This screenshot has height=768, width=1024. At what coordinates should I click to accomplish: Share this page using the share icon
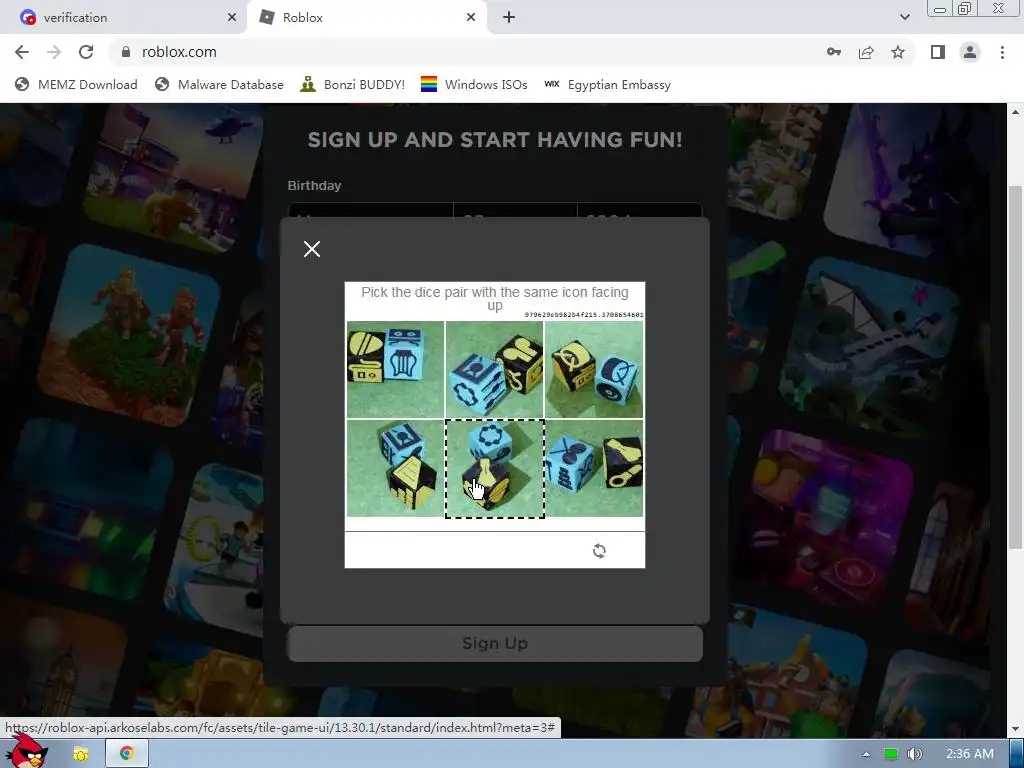pos(866,52)
